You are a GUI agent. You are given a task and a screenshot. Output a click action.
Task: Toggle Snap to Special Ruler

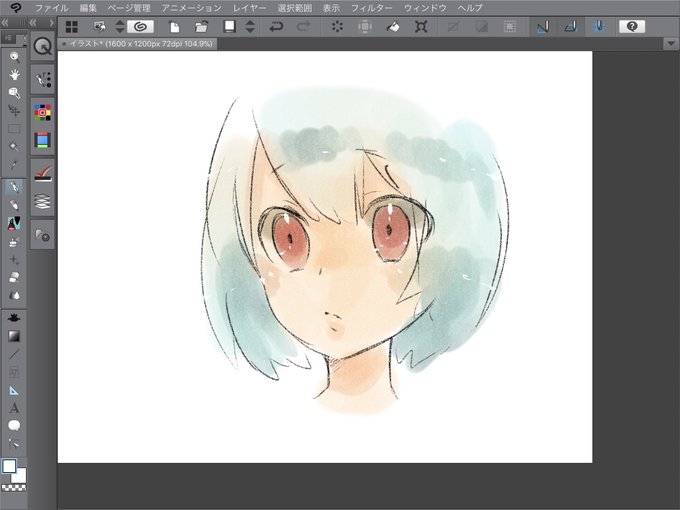[571, 27]
